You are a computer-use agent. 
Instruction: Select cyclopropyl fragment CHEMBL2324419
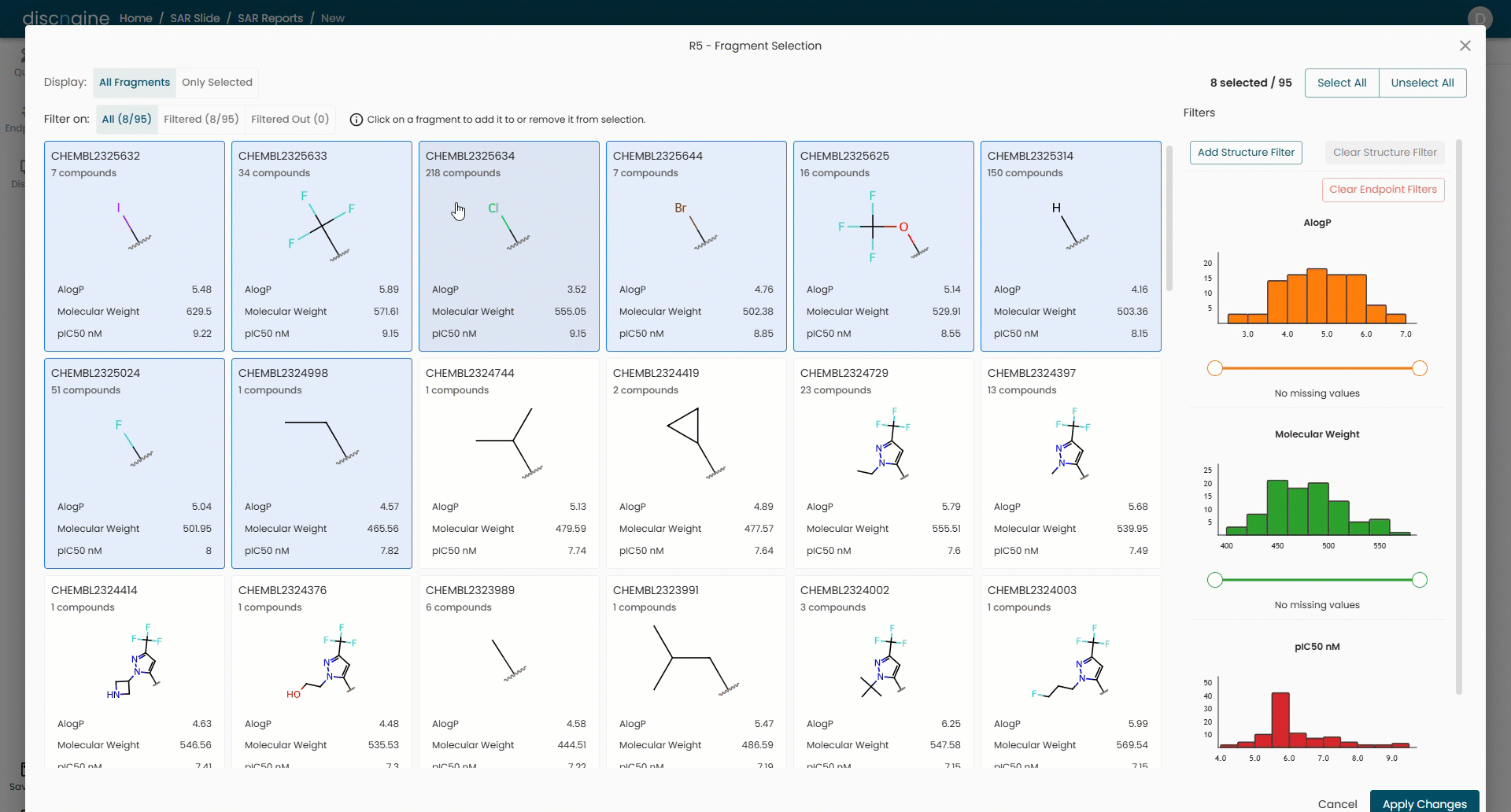696,463
